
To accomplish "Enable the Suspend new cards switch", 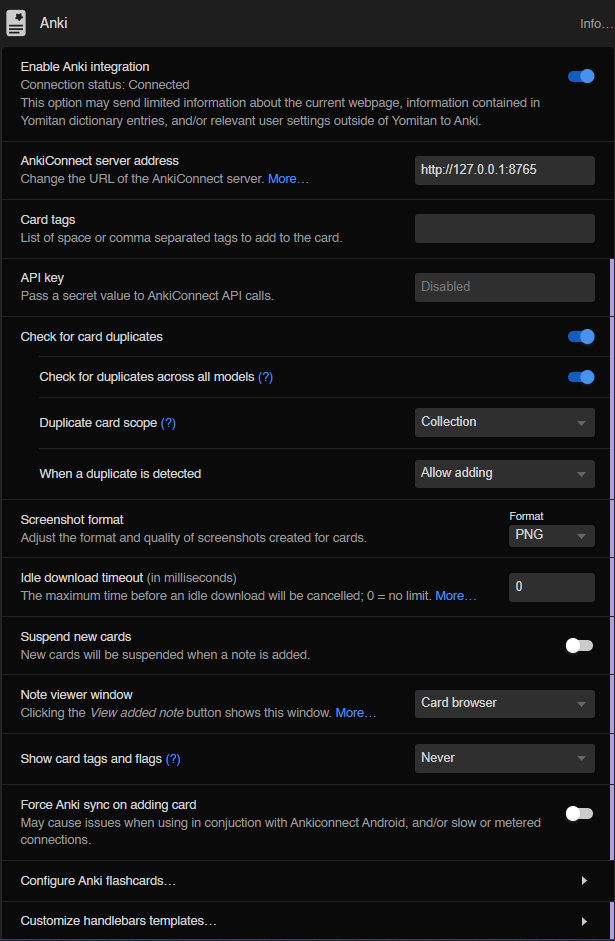I will [x=580, y=645].
